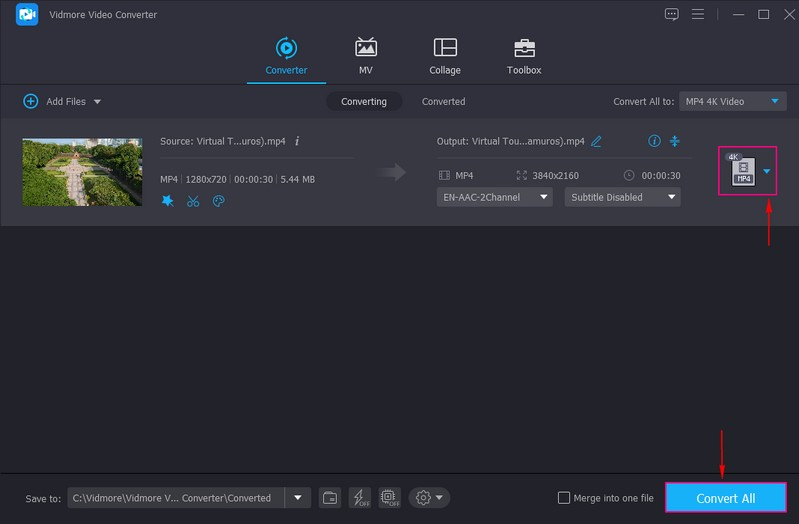Switch to the Toolbox tab

point(523,56)
